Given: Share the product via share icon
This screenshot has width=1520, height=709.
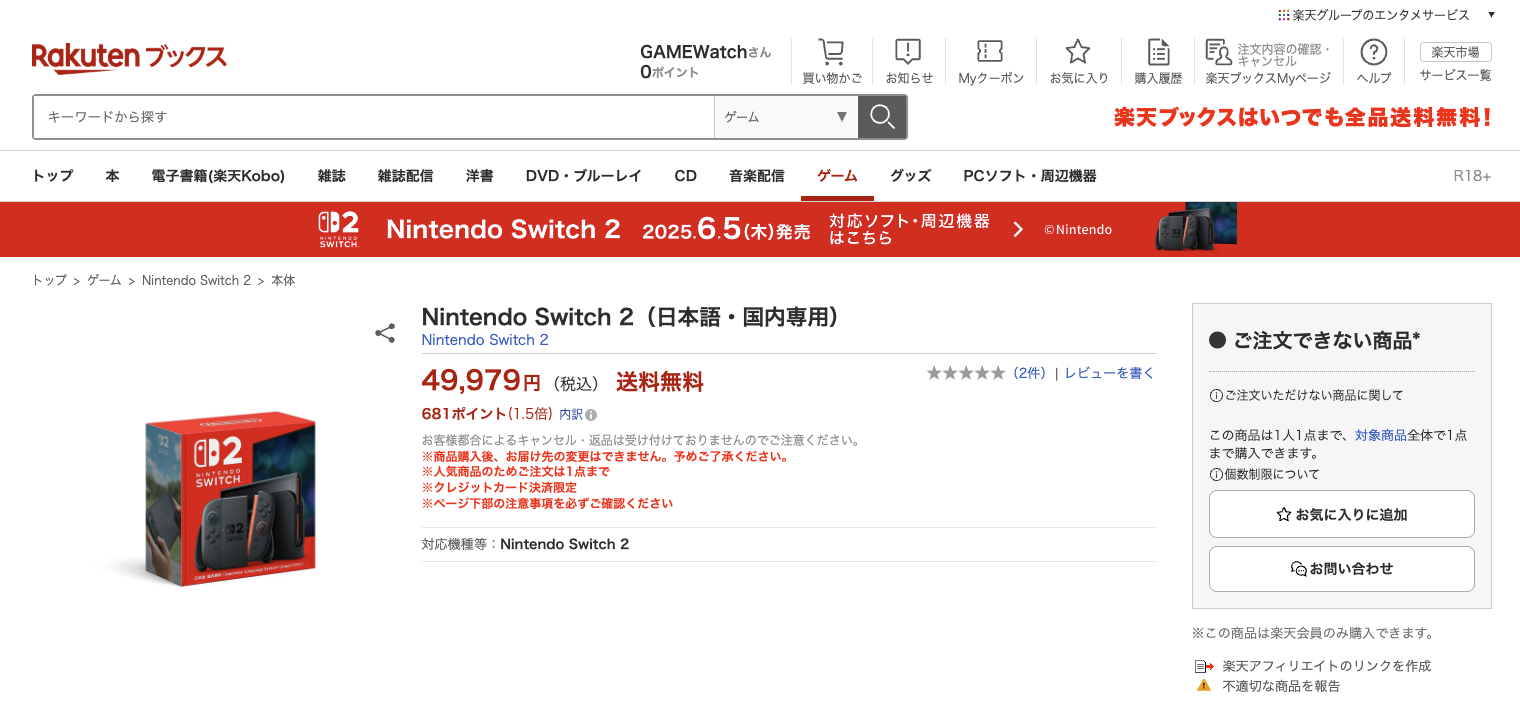Looking at the screenshot, I should click(385, 333).
